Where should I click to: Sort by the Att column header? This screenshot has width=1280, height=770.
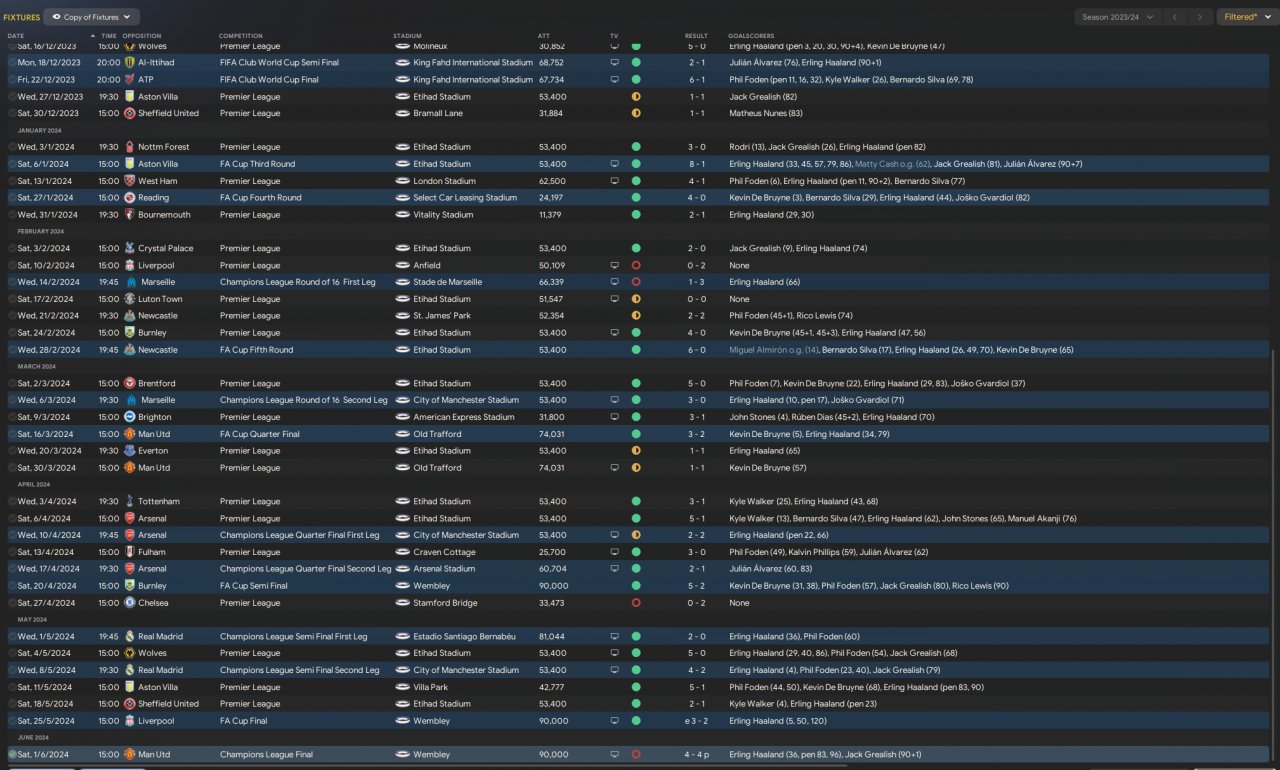[544, 36]
